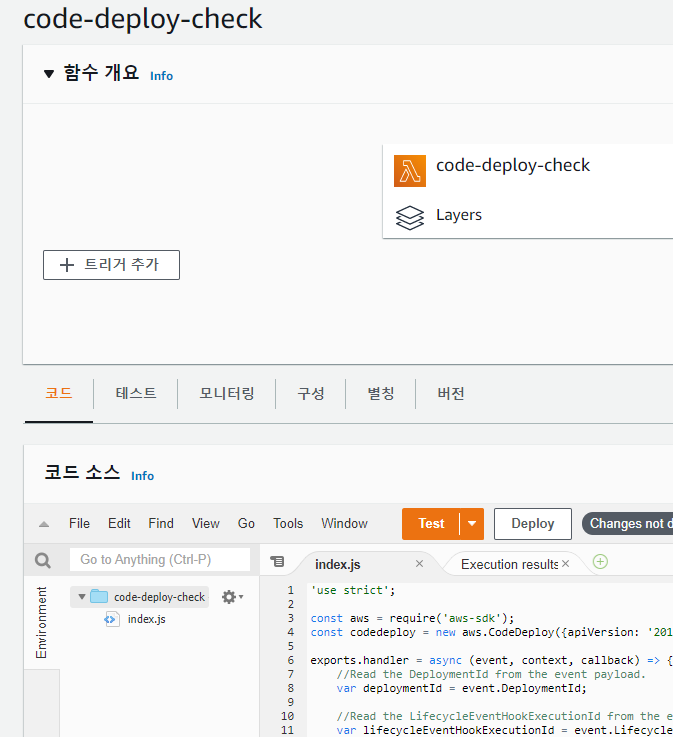Click the Go to Anything search field
The width and height of the screenshot is (673, 737).
tap(160, 560)
